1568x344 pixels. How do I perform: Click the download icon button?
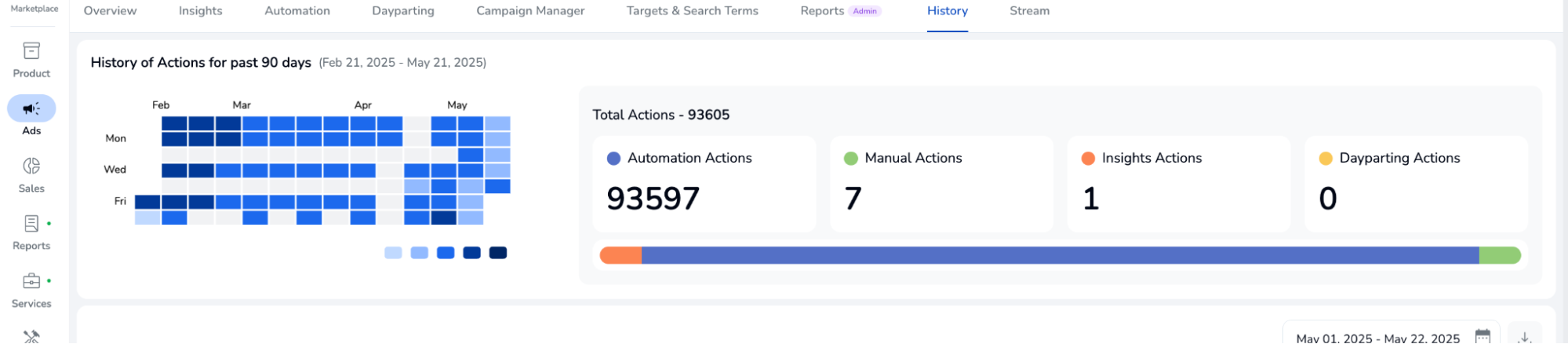(1525, 335)
